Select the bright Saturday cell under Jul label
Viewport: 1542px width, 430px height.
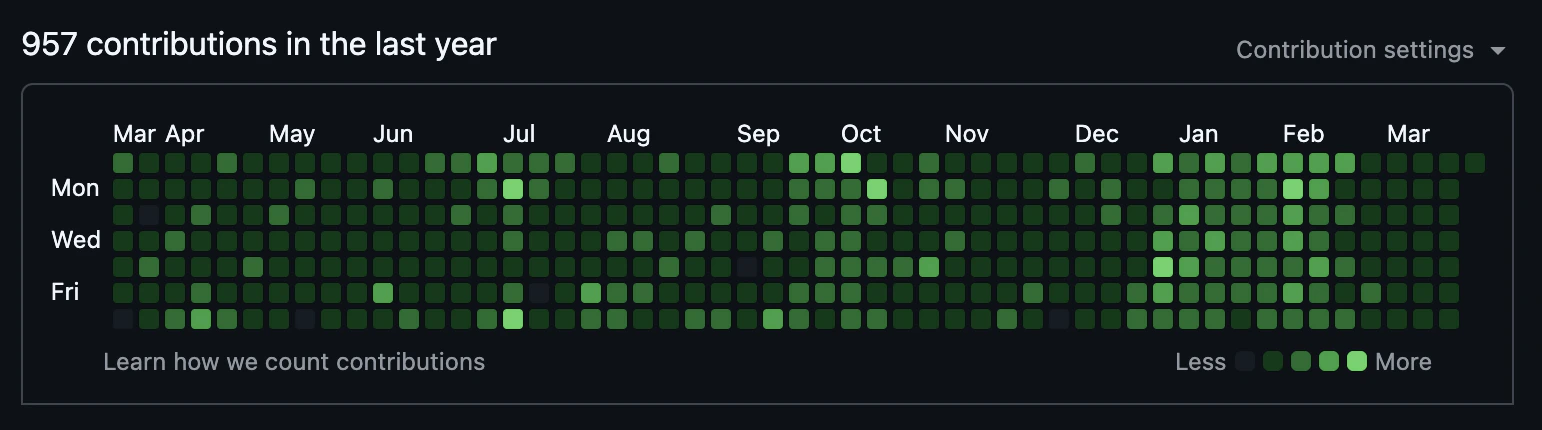pos(513,319)
